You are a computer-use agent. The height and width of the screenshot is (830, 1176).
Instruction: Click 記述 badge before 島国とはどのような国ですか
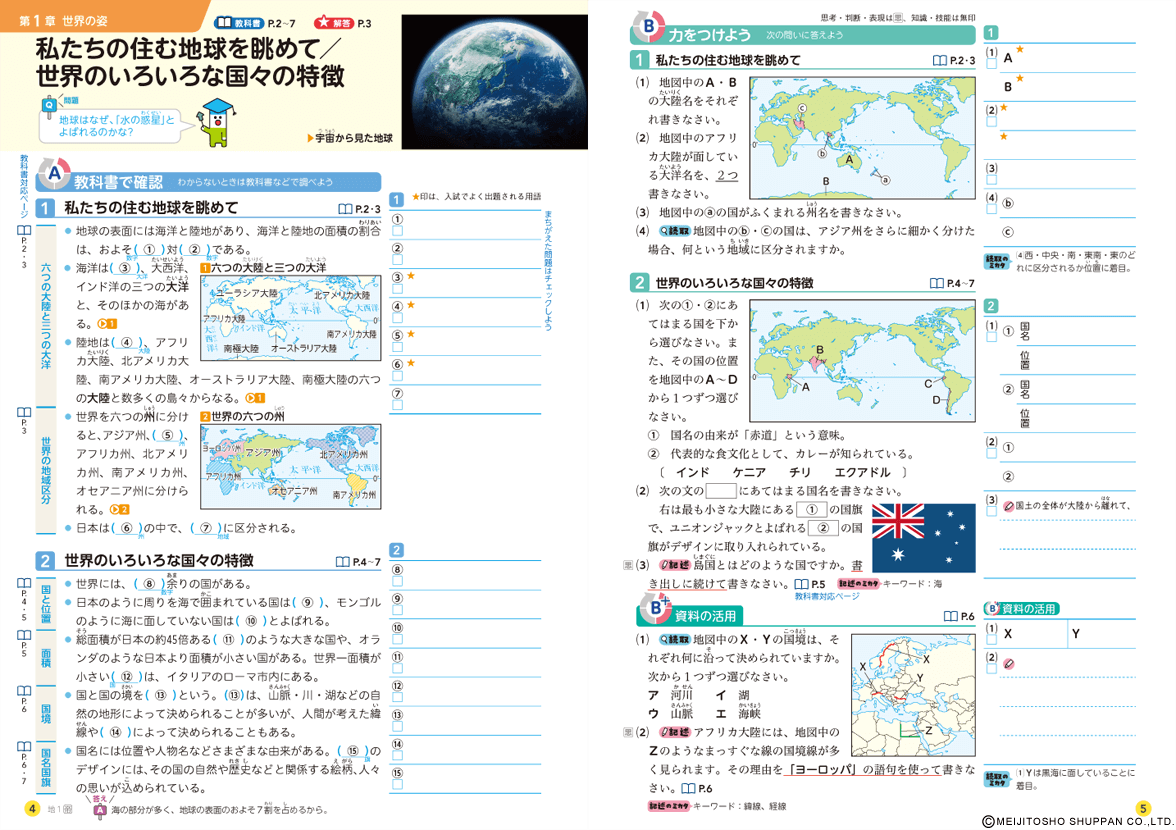pyautogui.click(x=674, y=565)
